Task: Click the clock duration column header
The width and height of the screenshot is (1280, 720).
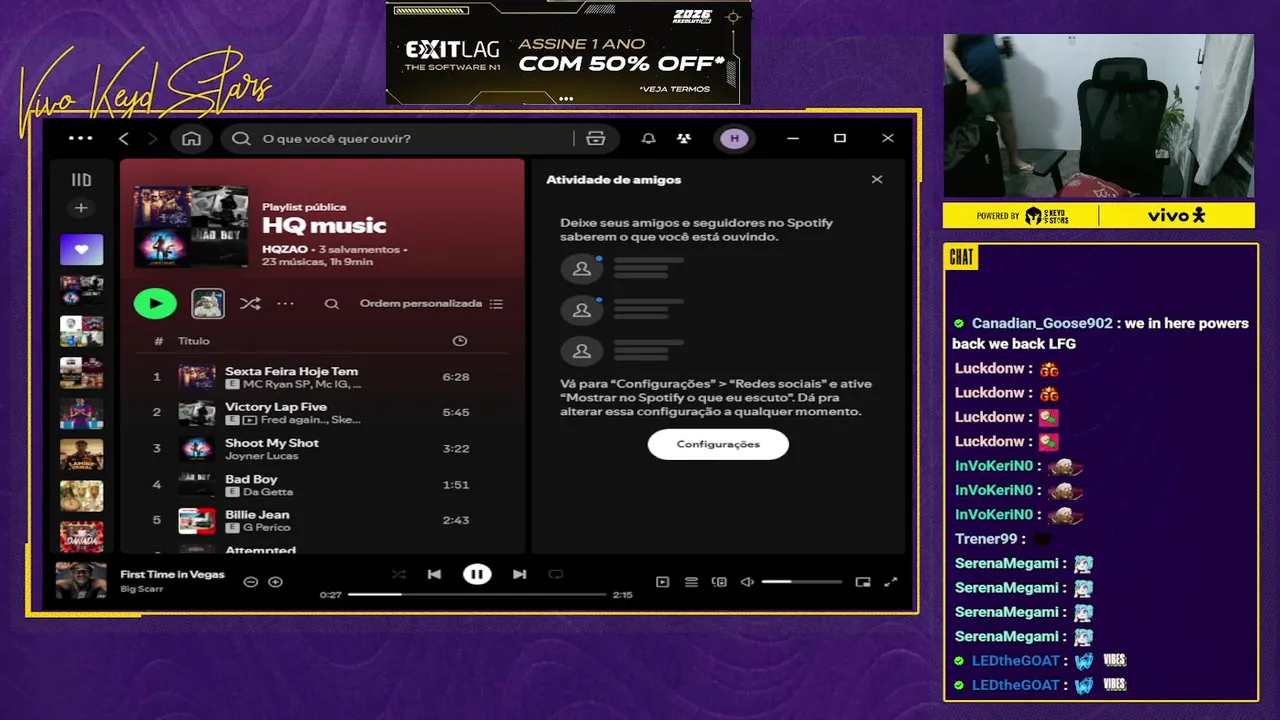Action: (x=459, y=341)
